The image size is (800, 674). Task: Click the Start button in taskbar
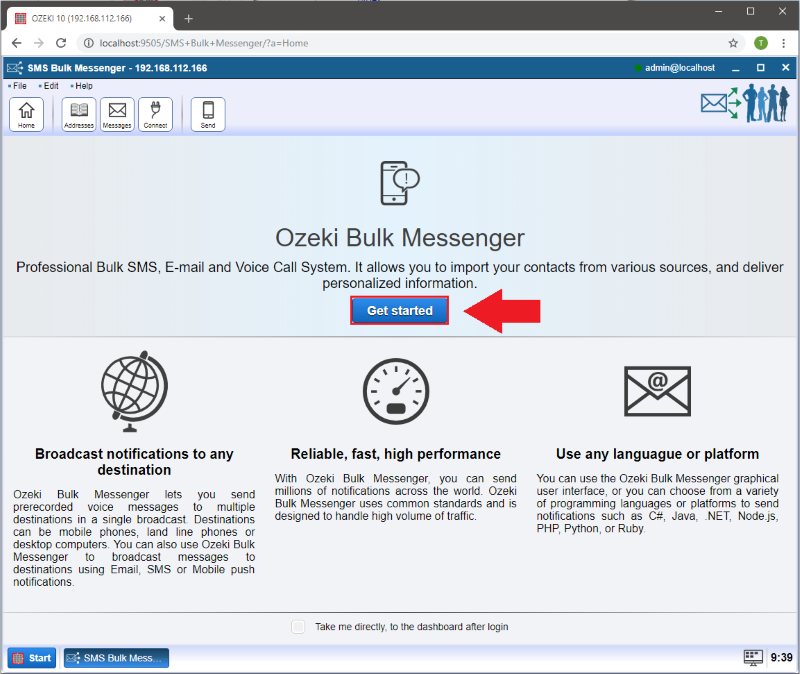[x=32, y=658]
